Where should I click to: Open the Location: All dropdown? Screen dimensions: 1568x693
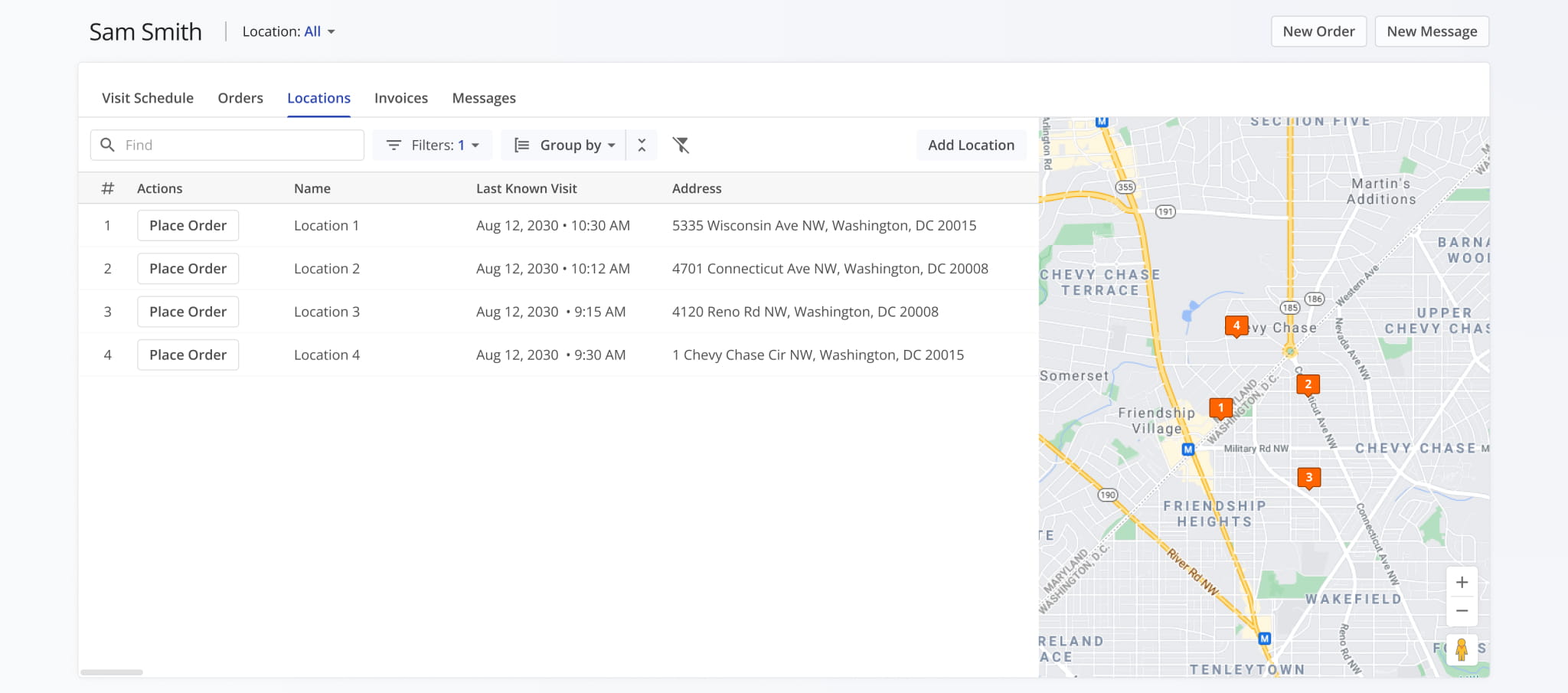[x=289, y=31]
